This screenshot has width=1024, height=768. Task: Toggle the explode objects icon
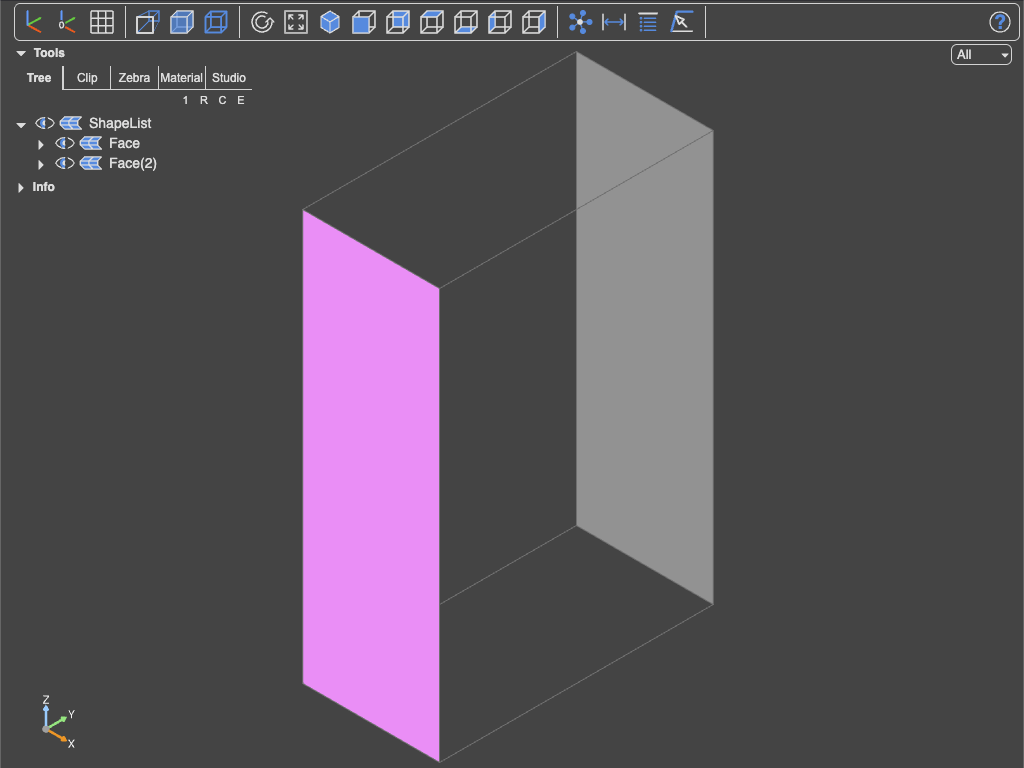click(x=580, y=22)
